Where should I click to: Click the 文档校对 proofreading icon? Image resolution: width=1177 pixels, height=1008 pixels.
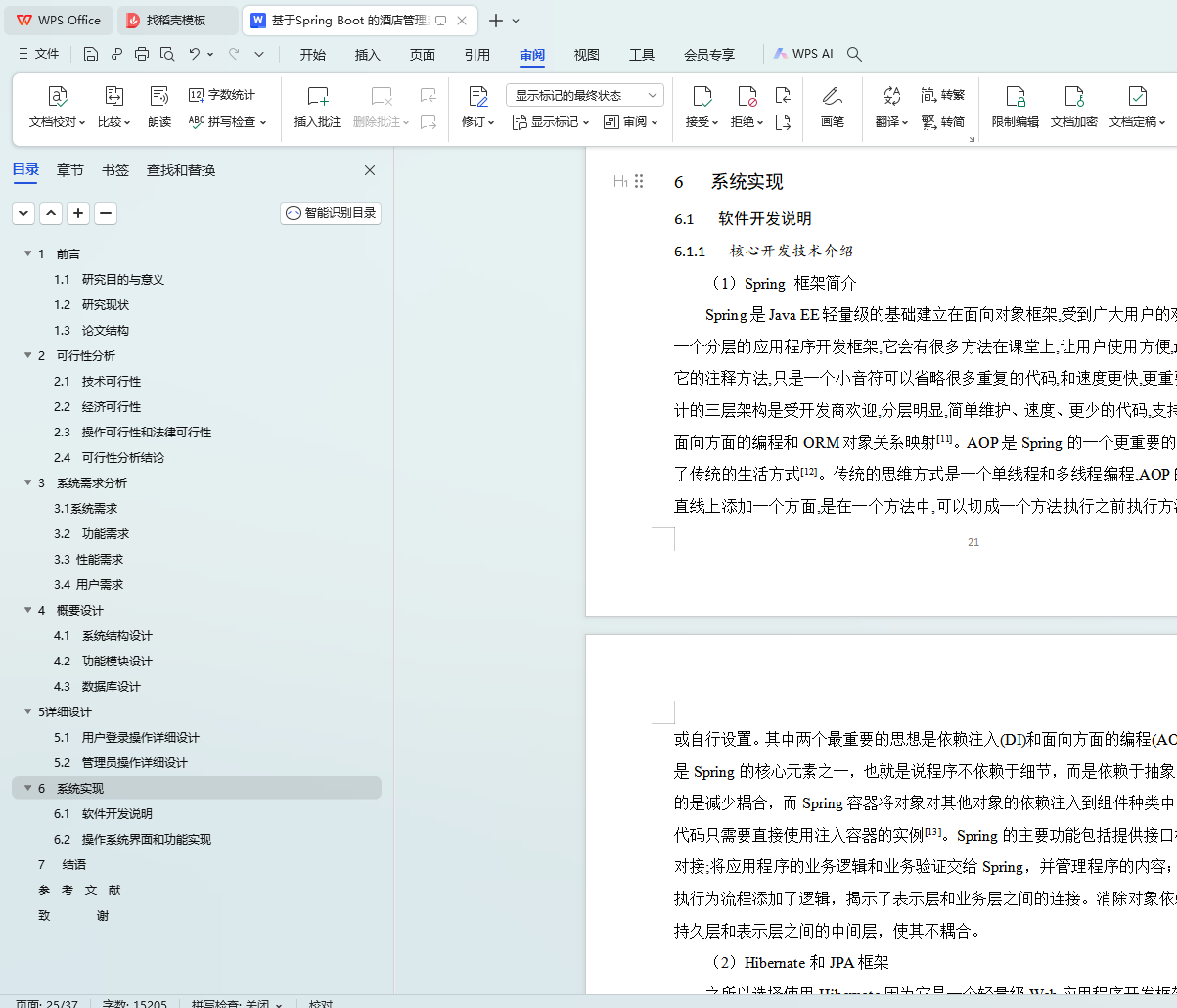click(x=58, y=96)
